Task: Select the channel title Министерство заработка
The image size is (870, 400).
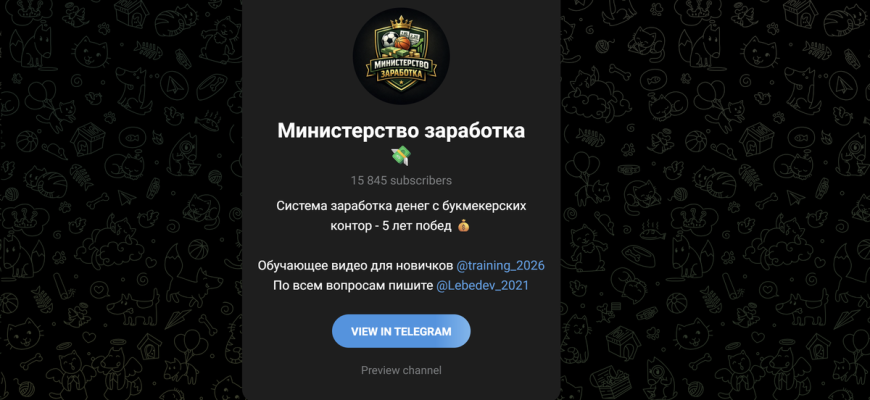Action: point(401,131)
